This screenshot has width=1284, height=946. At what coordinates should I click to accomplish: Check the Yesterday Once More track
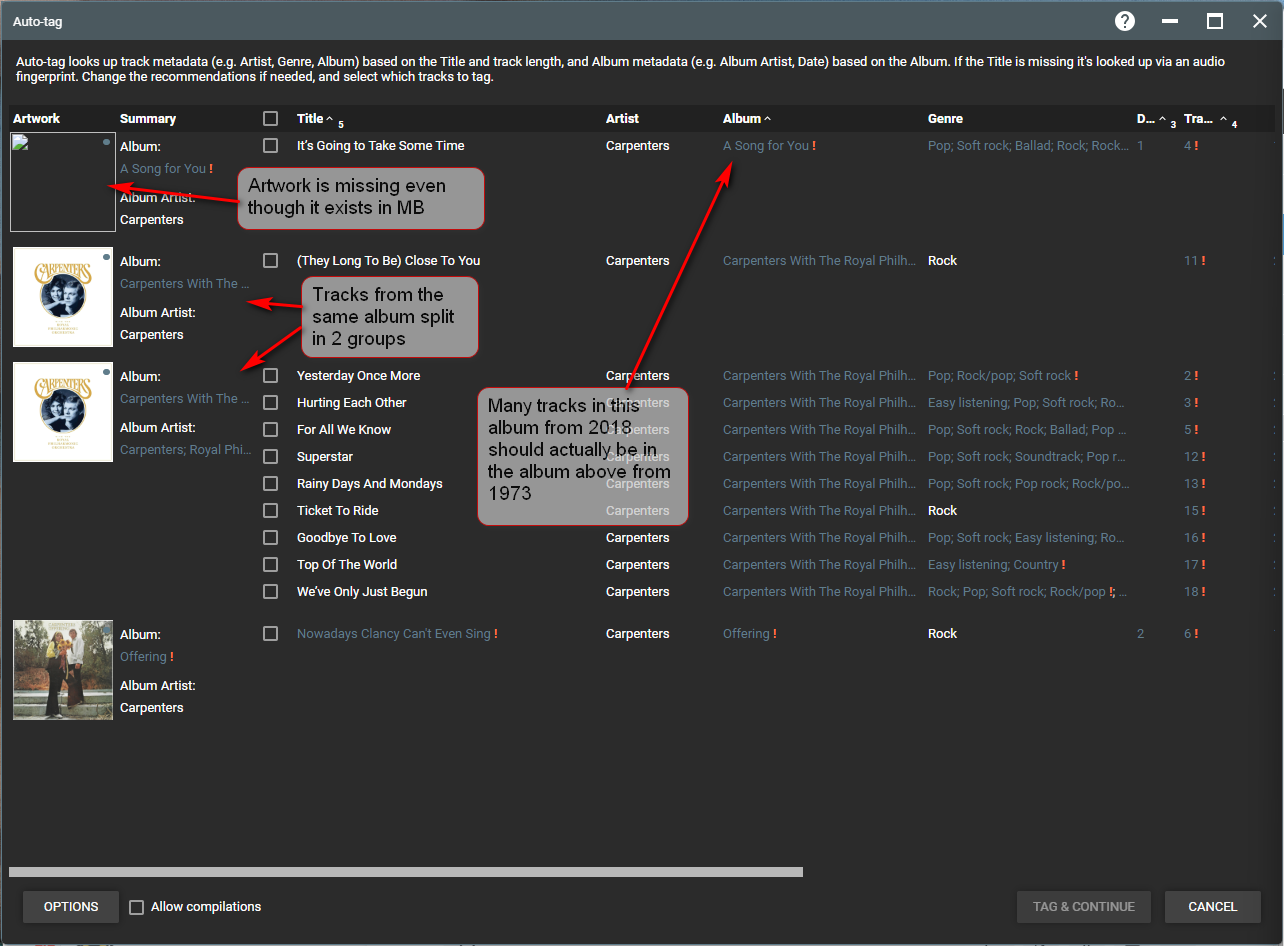pyautogui.click(x=270, y=376)
